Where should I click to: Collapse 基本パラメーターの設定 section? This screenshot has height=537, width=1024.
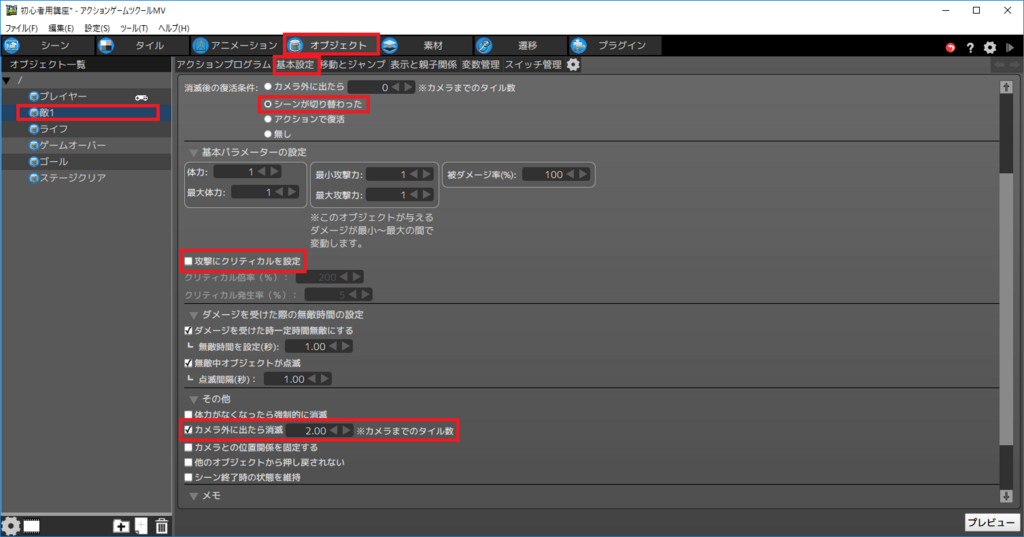pos(193,153)
